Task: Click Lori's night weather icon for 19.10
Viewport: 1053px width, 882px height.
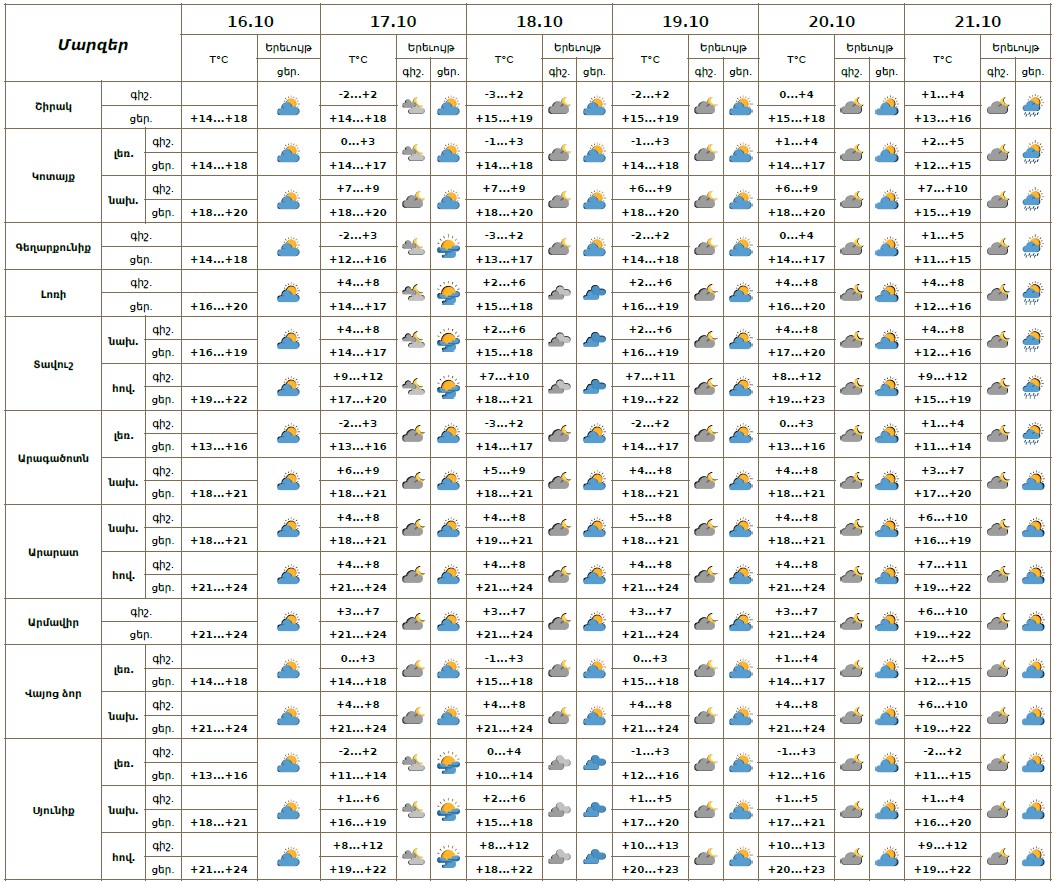Action: tap(705, 294)
